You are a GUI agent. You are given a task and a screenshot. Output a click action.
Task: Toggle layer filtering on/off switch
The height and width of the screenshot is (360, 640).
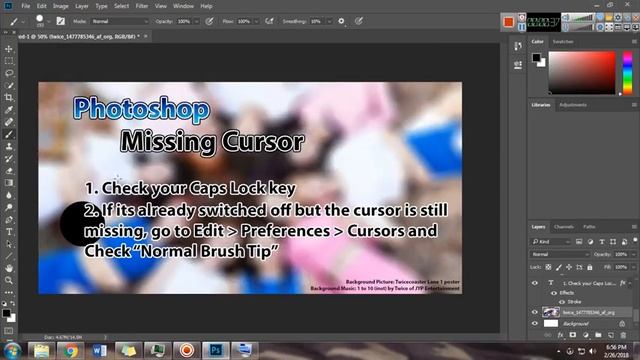pyautogui.click(x=635, y=240)
